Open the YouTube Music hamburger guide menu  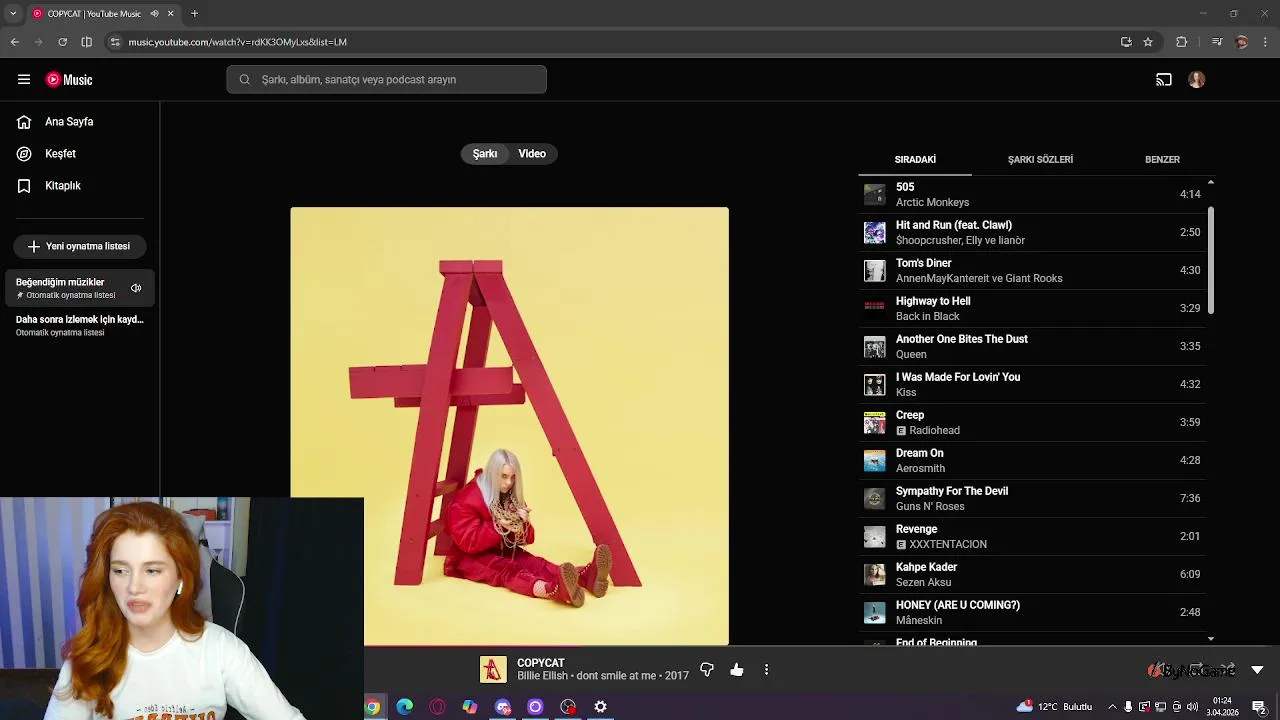pyautogui.click(x=24, y=79)
